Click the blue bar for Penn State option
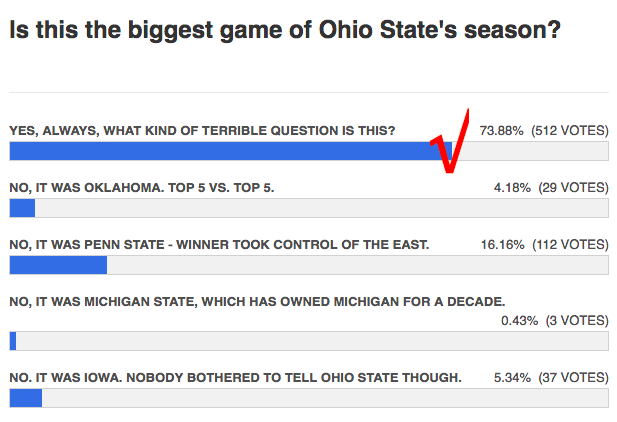617x422 pixels. click(x=58, y=265)
